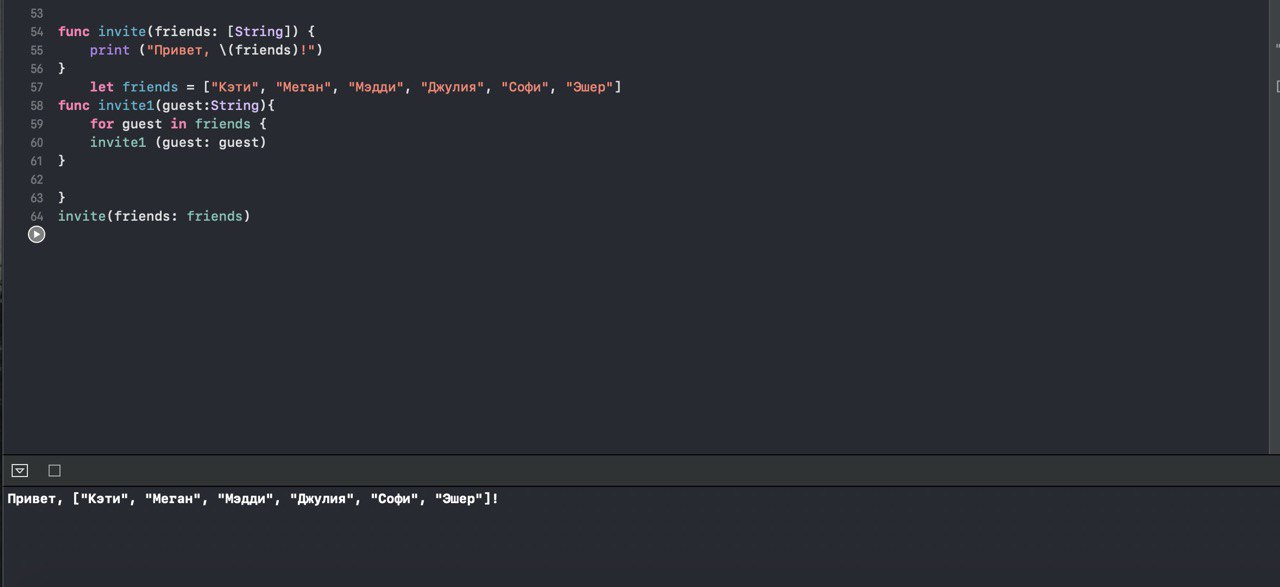Click the for keyword on line 59

click(x=102, y=124)
